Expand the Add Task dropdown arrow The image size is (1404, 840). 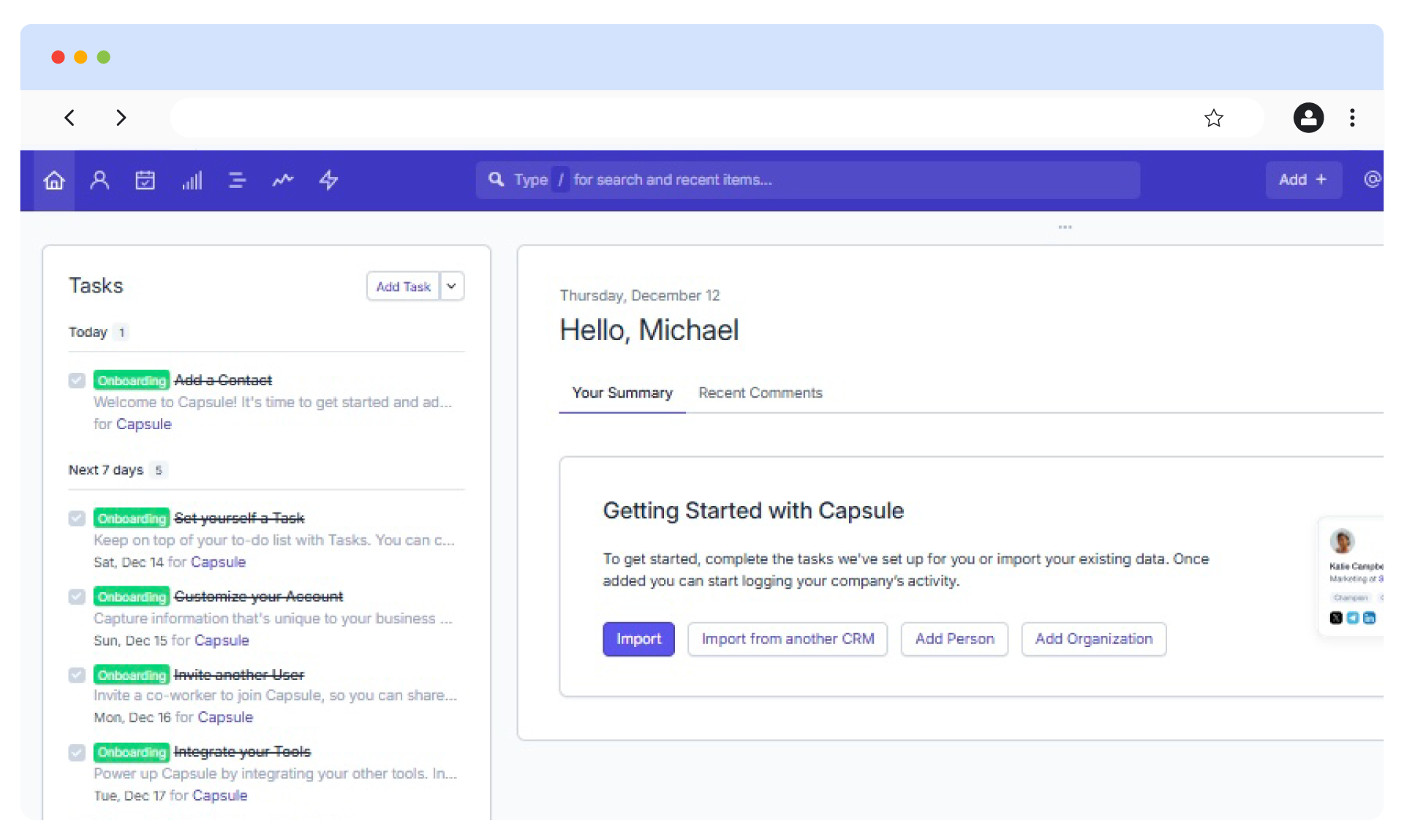(x=452, y=287)
